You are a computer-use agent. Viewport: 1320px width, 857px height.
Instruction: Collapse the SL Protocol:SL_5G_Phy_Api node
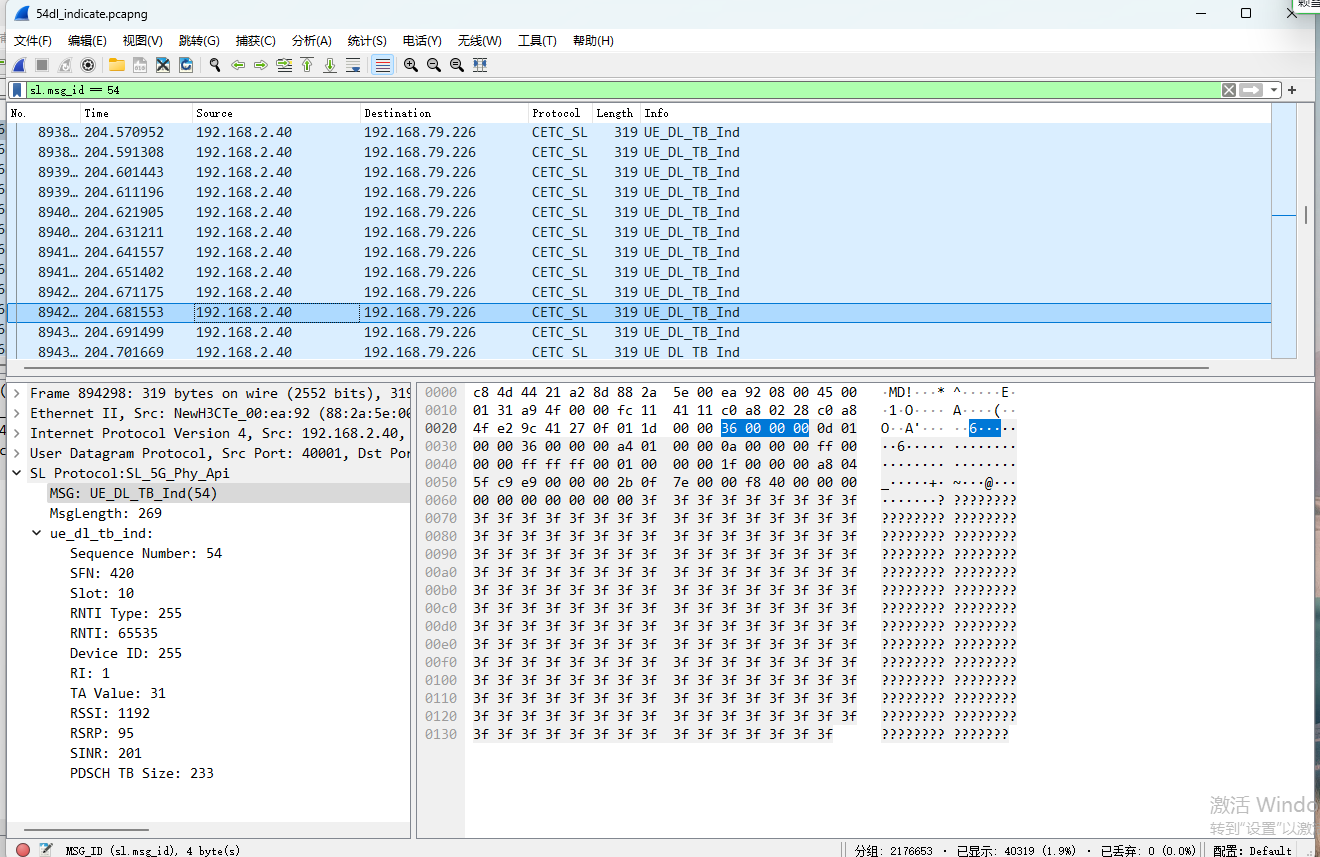pyautogui.click(x=17, y=473)
